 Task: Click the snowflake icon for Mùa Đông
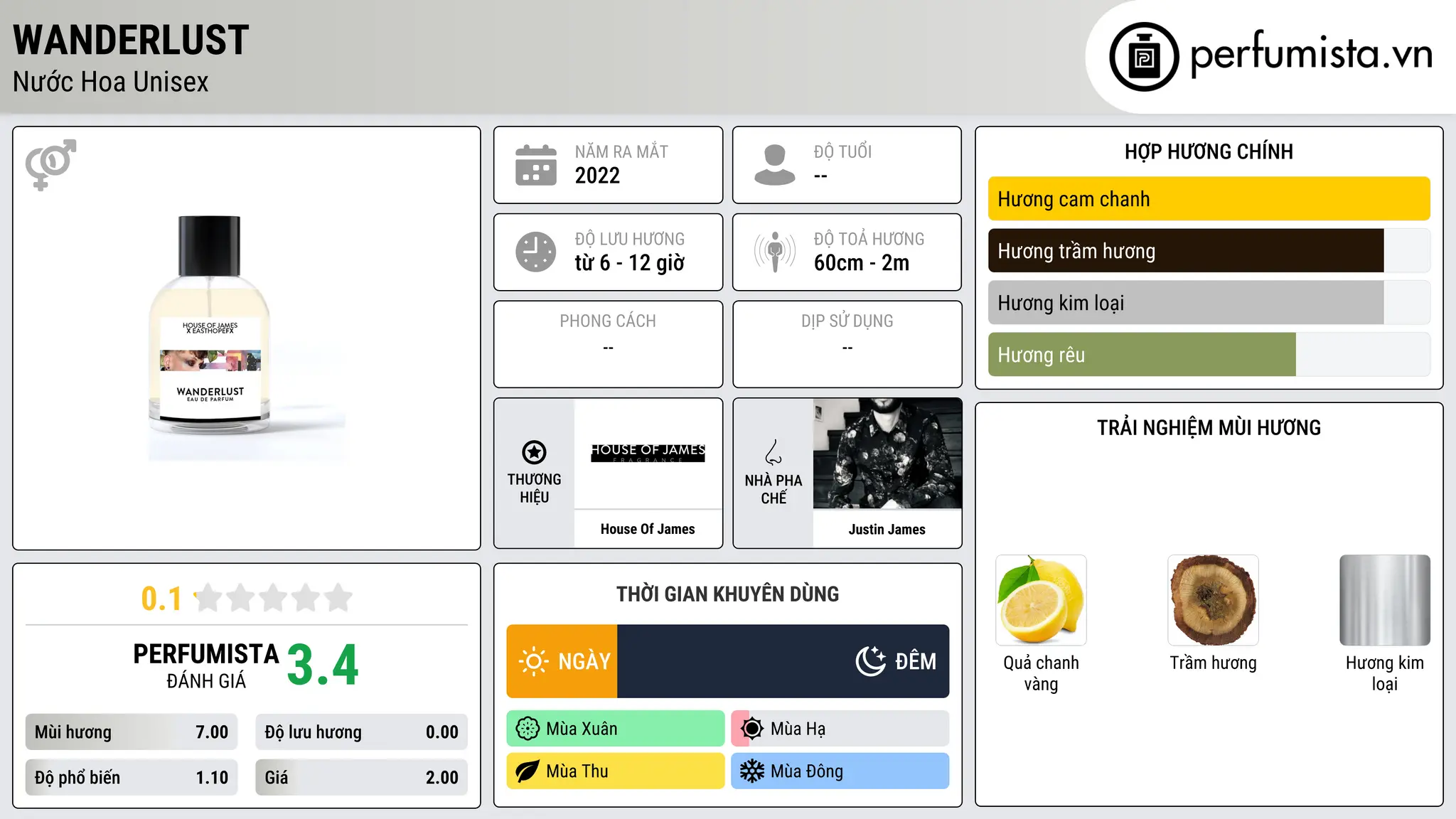(x=752, y=771)
